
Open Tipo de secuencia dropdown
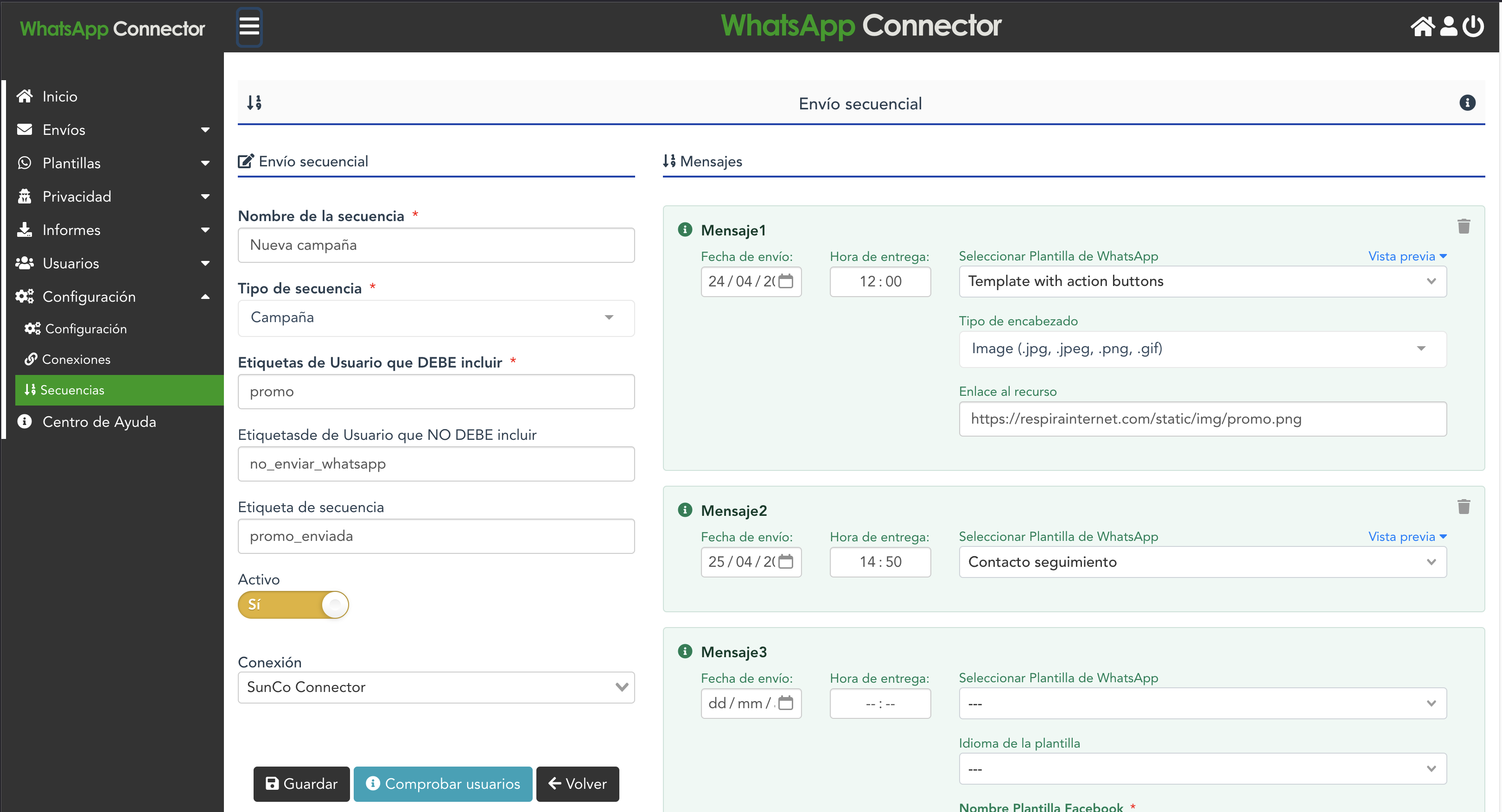[436, 317]
